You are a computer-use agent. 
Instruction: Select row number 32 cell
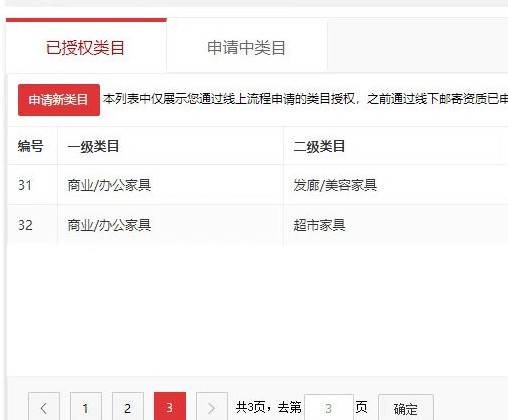(x=32, y=225)
